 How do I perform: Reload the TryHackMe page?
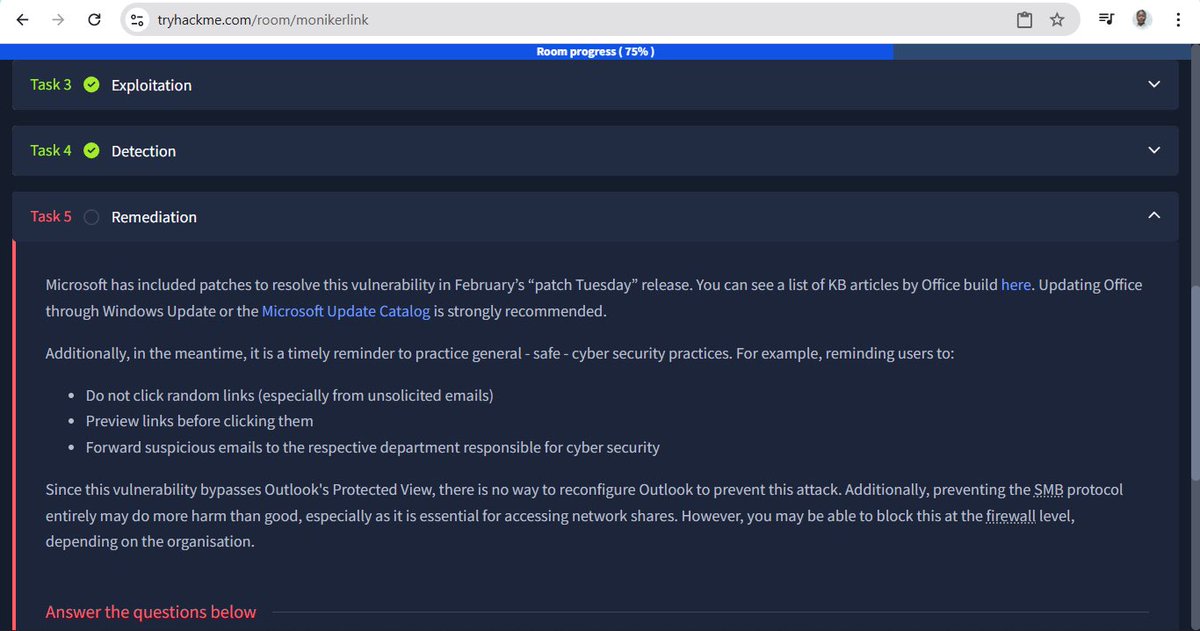[x=94, y=19]
